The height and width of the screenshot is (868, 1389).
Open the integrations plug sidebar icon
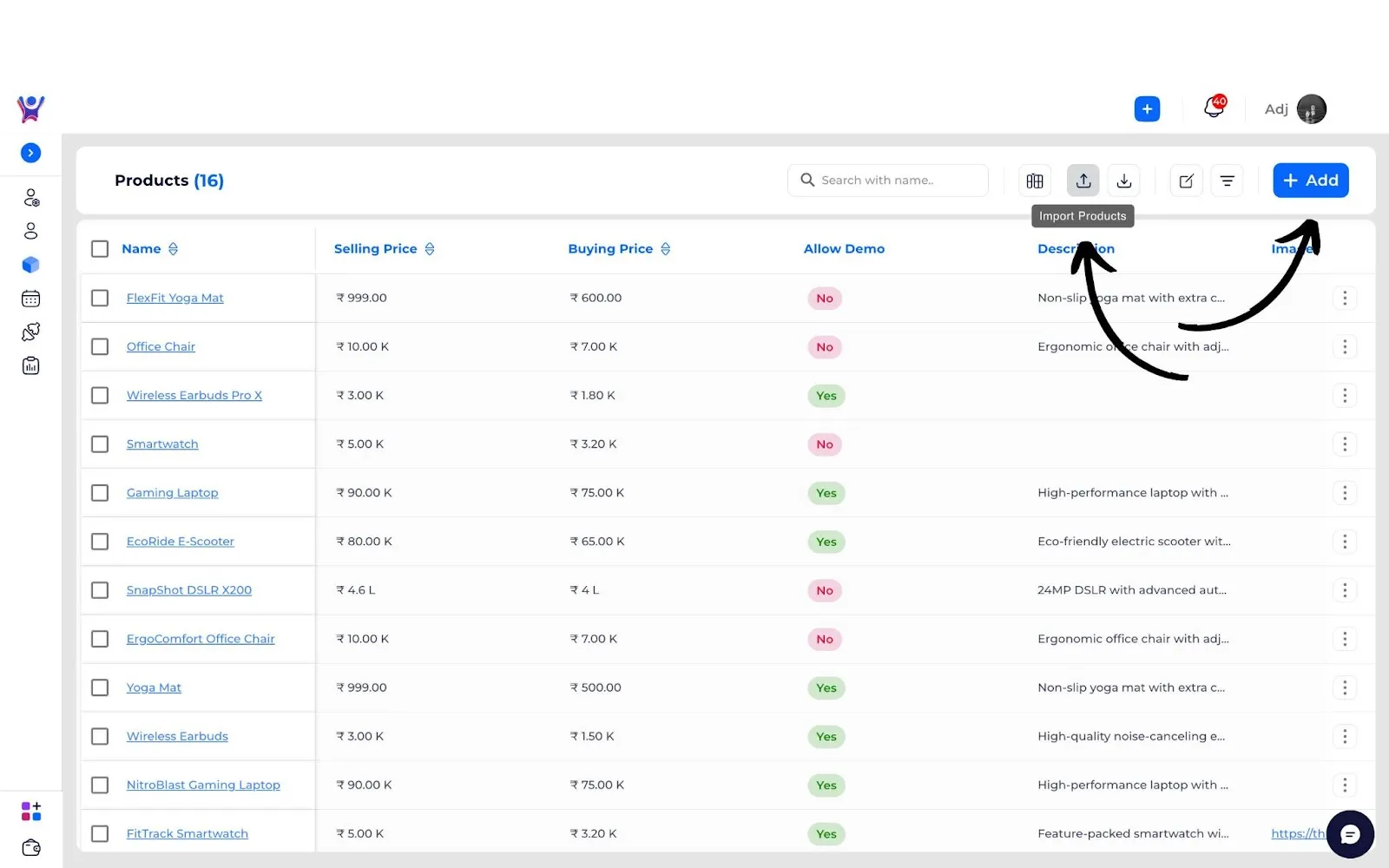point(31,332)
